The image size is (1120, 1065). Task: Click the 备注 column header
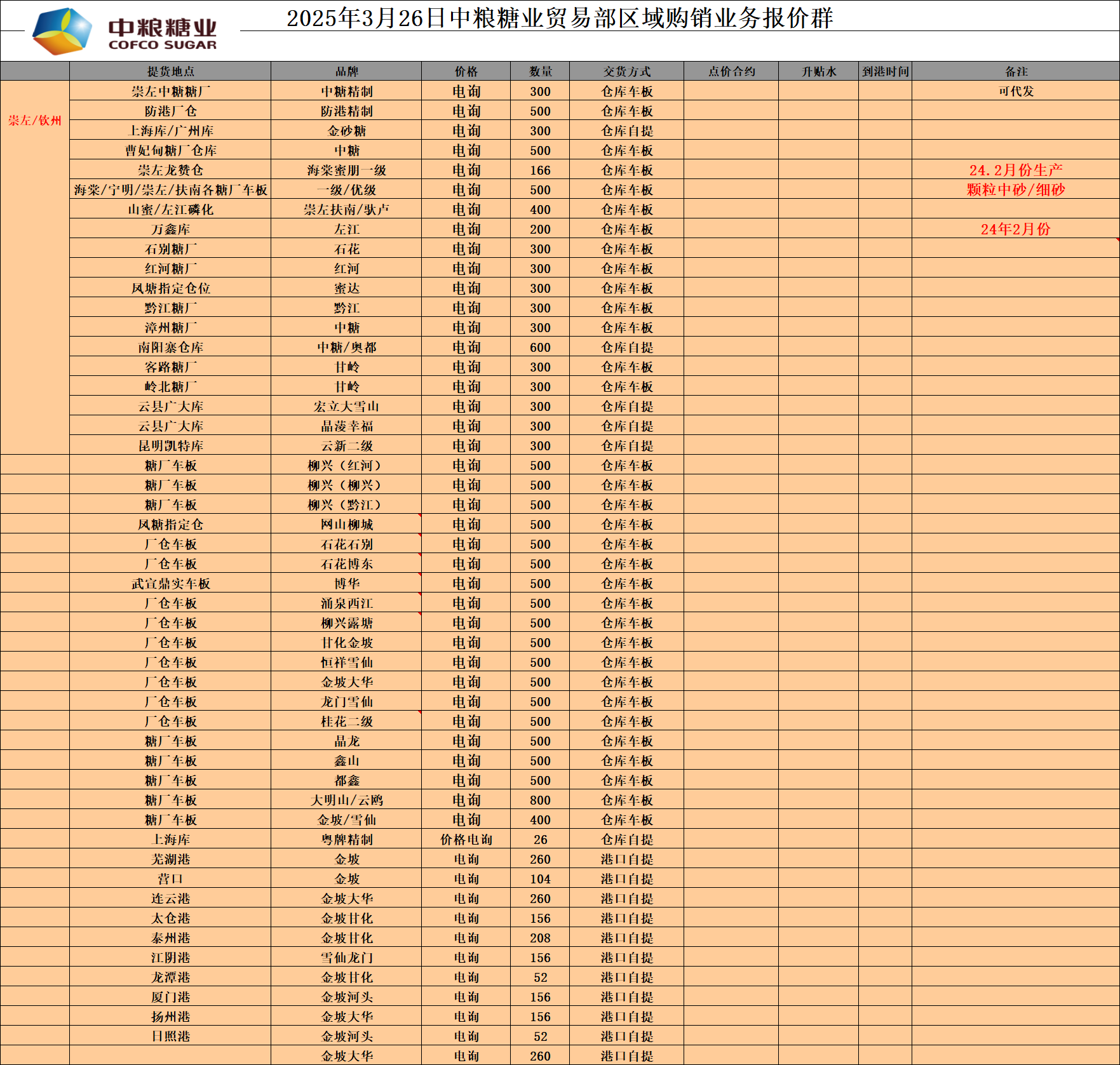pos(1015,72)
